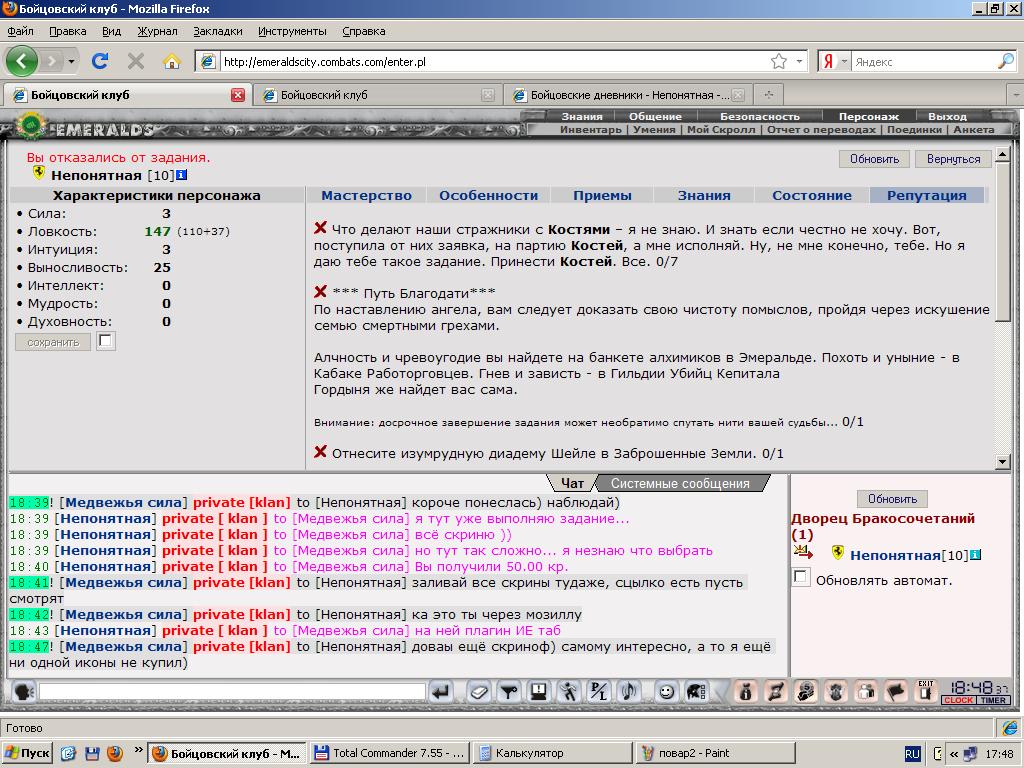The image size is (1024, 768).
Task: Click the coins face icon in bottom bar
Action: (806, 692)
